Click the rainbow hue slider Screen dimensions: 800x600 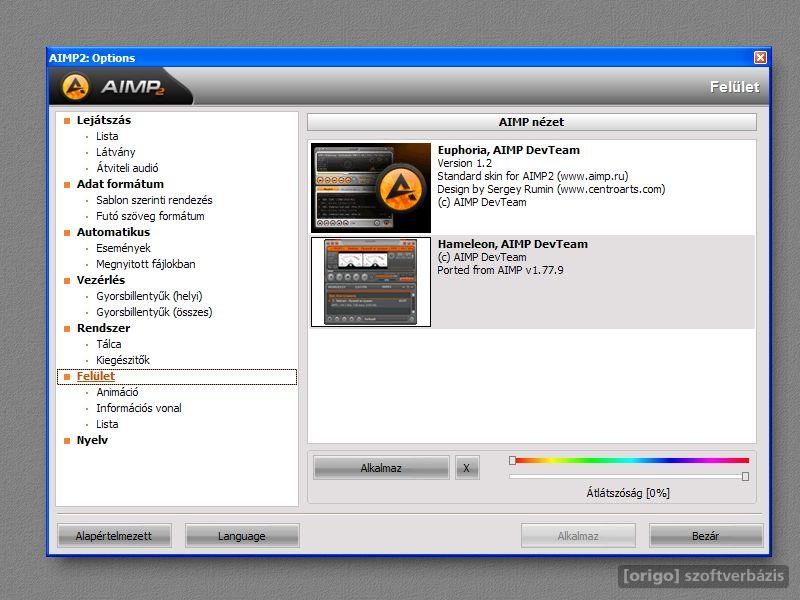[629, 460]
